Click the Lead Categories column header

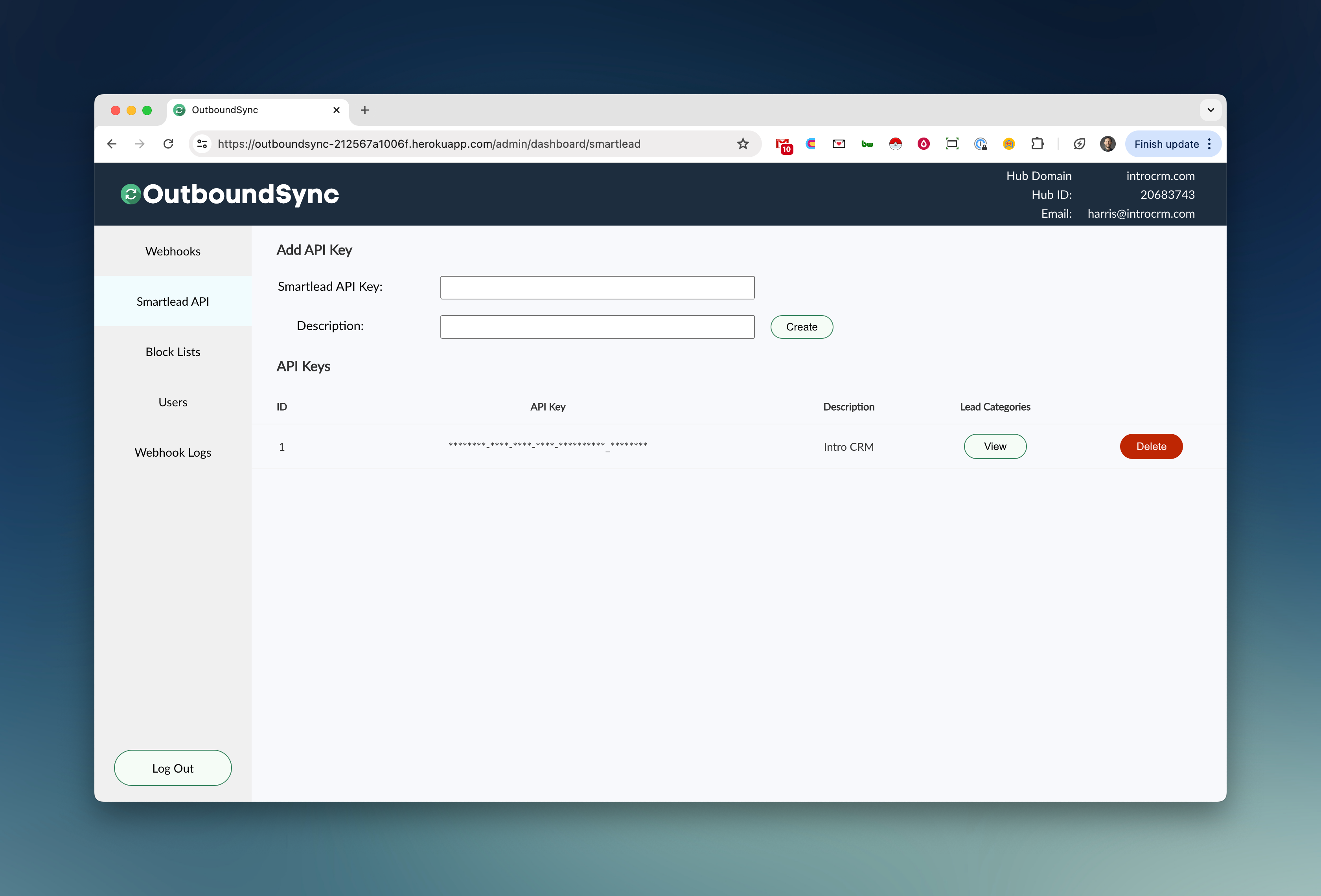tap(995, 407)
